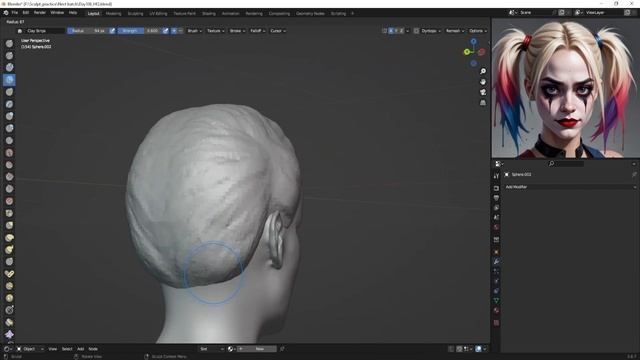This screenshot has height=360, width=640.
Task: Select the Inflate brush tool
Action: (9, 116)
